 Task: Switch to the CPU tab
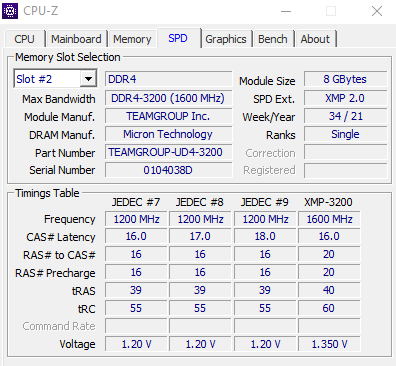coord(24,39)
